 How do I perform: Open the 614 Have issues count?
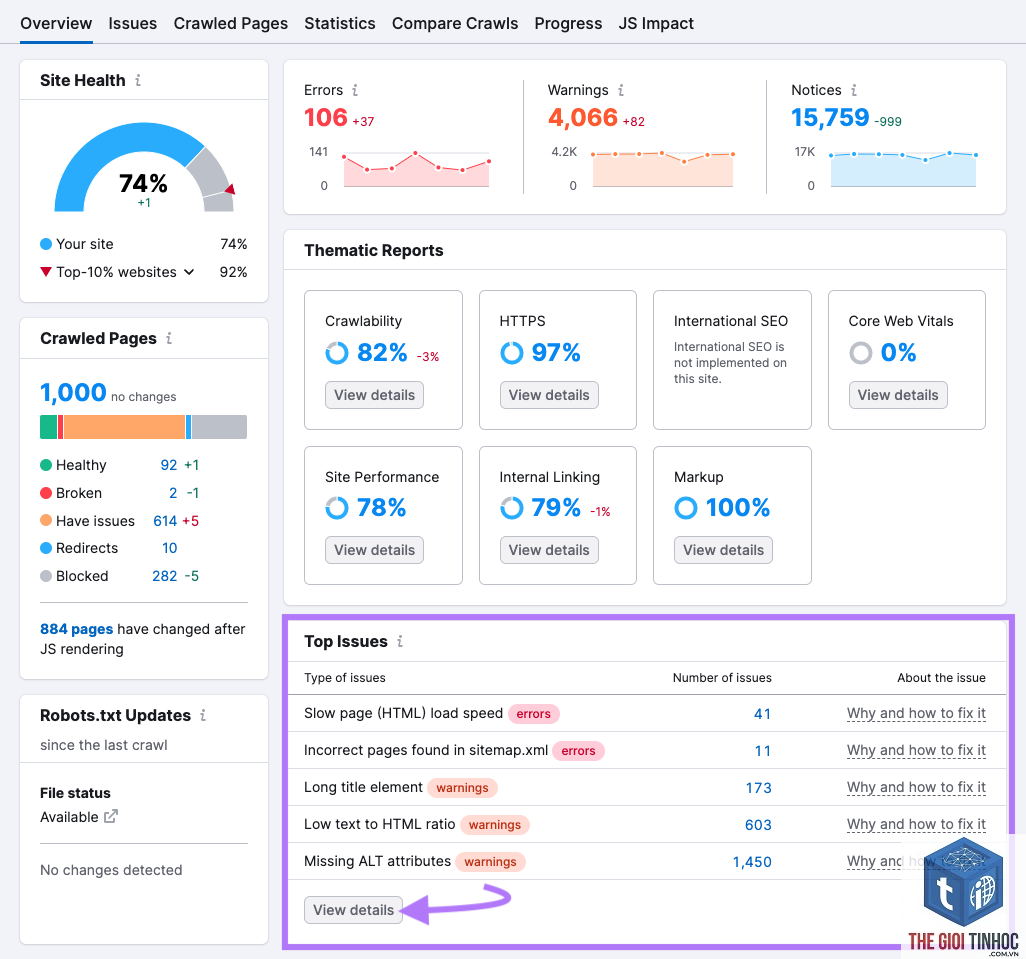click(x=165, y=521)
